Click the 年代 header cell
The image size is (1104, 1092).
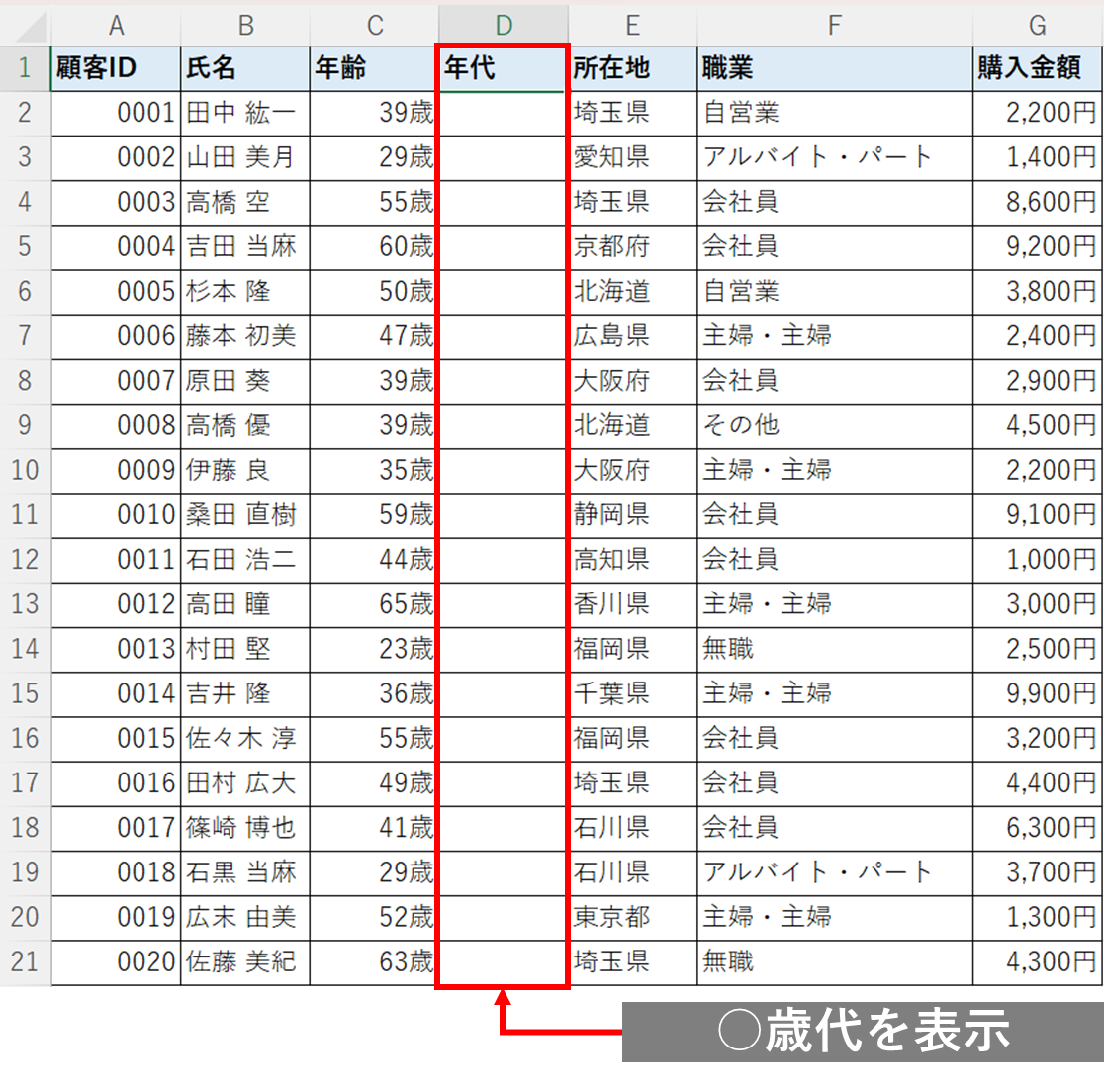(x=502, y=68)
